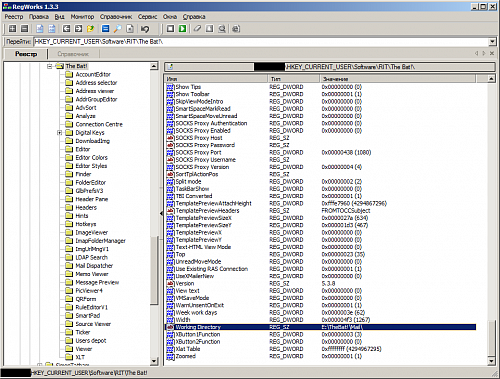This screenshot has width=500, height=379.
Task: Sort by the Значение column header
Action: [398, 79]
